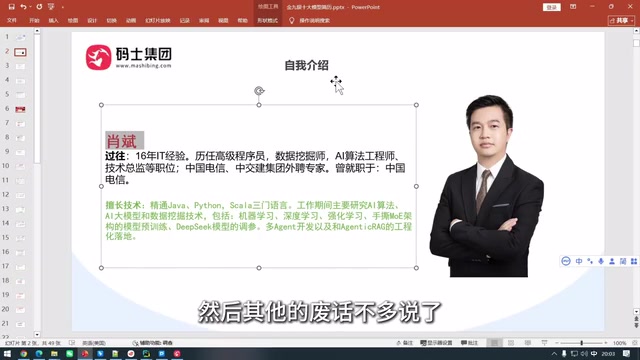Switch to the 开始 (Home) ribbon tab
640x360 pixels.
pyautogui.click(x=34, y=20)
